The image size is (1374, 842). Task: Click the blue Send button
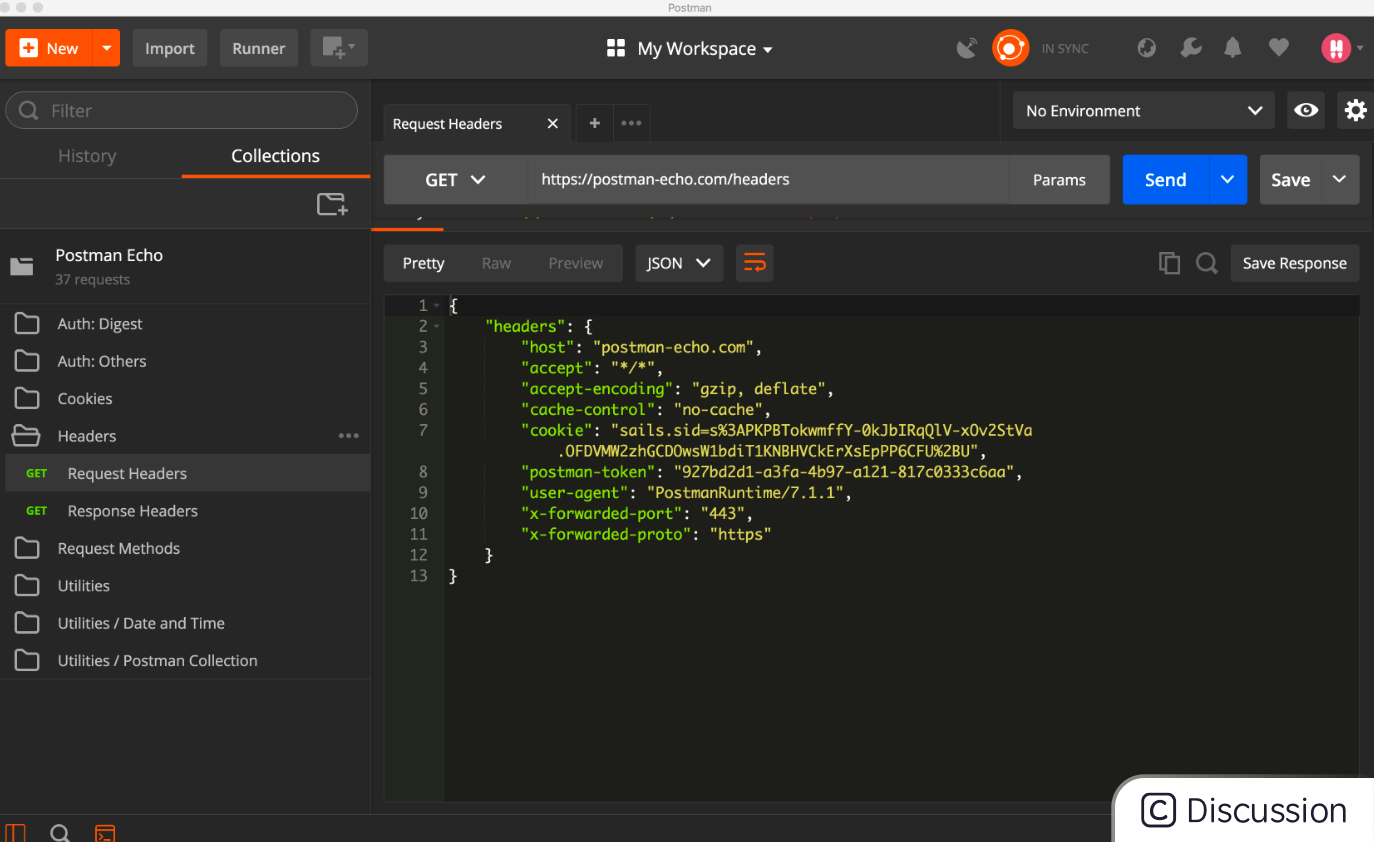pyautogui.click(x=1166, y=180)
